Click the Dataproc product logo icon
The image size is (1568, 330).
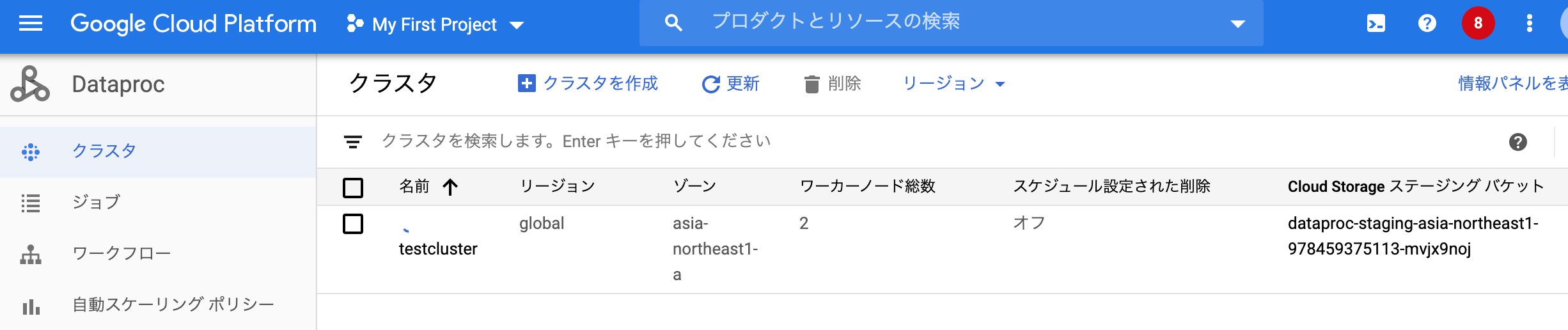point(30,84)
